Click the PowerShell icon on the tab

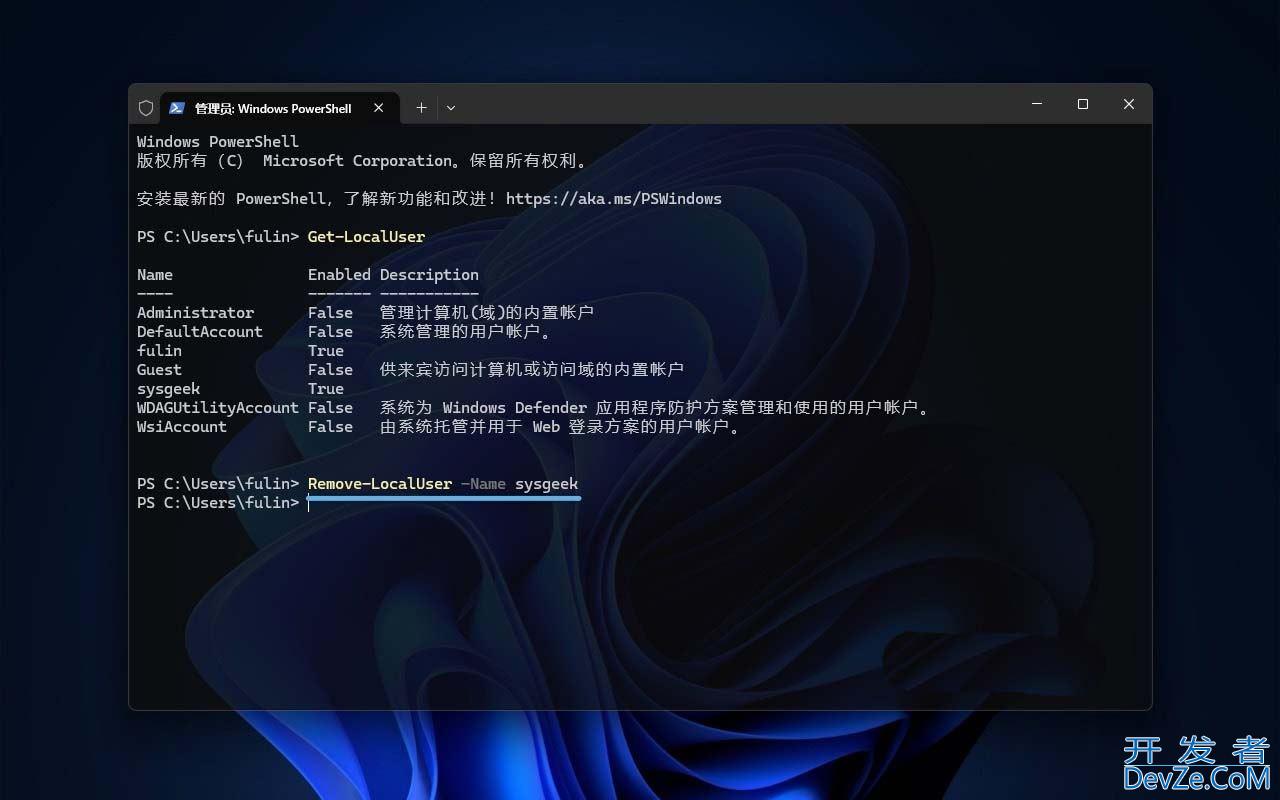[177, 108]
